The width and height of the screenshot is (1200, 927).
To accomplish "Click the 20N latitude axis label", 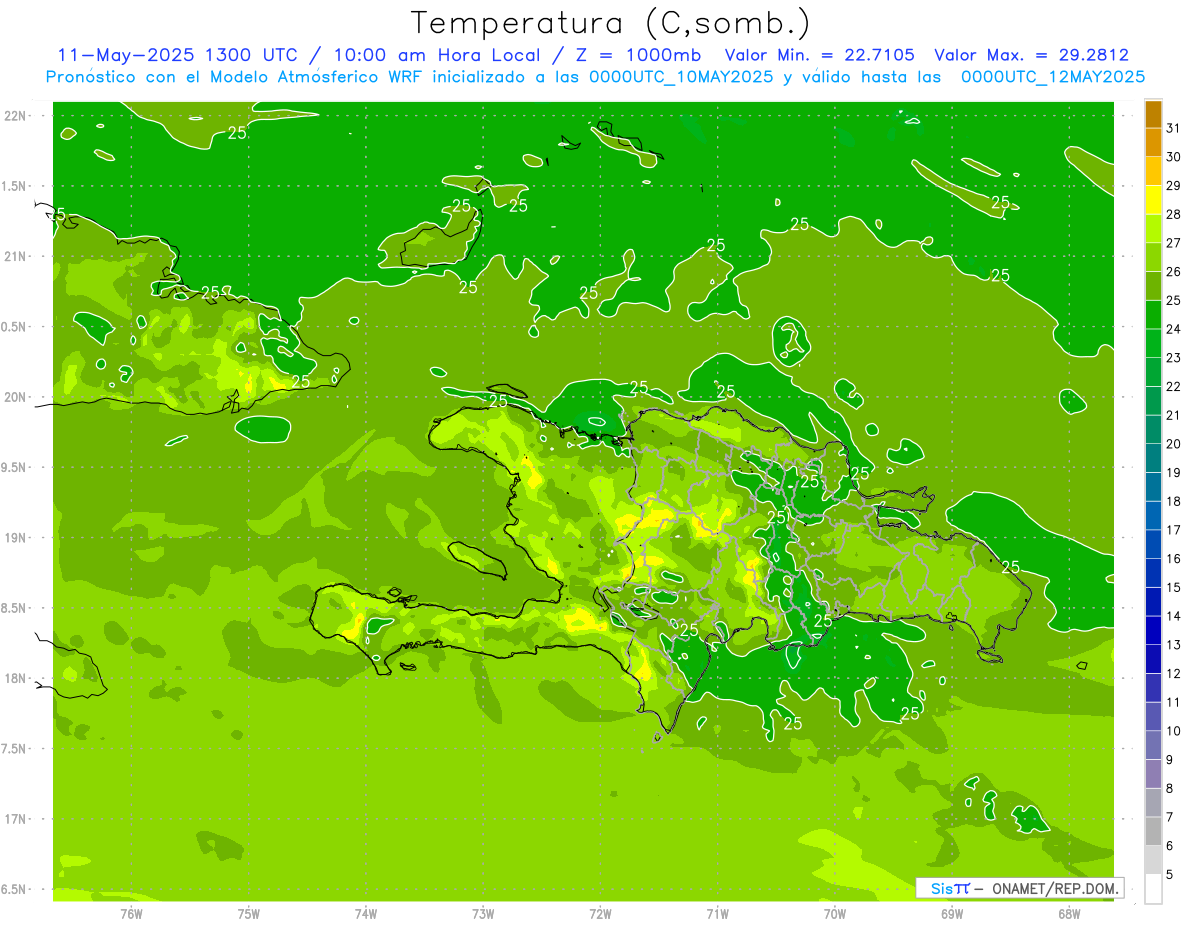I will tap(15, 397).
